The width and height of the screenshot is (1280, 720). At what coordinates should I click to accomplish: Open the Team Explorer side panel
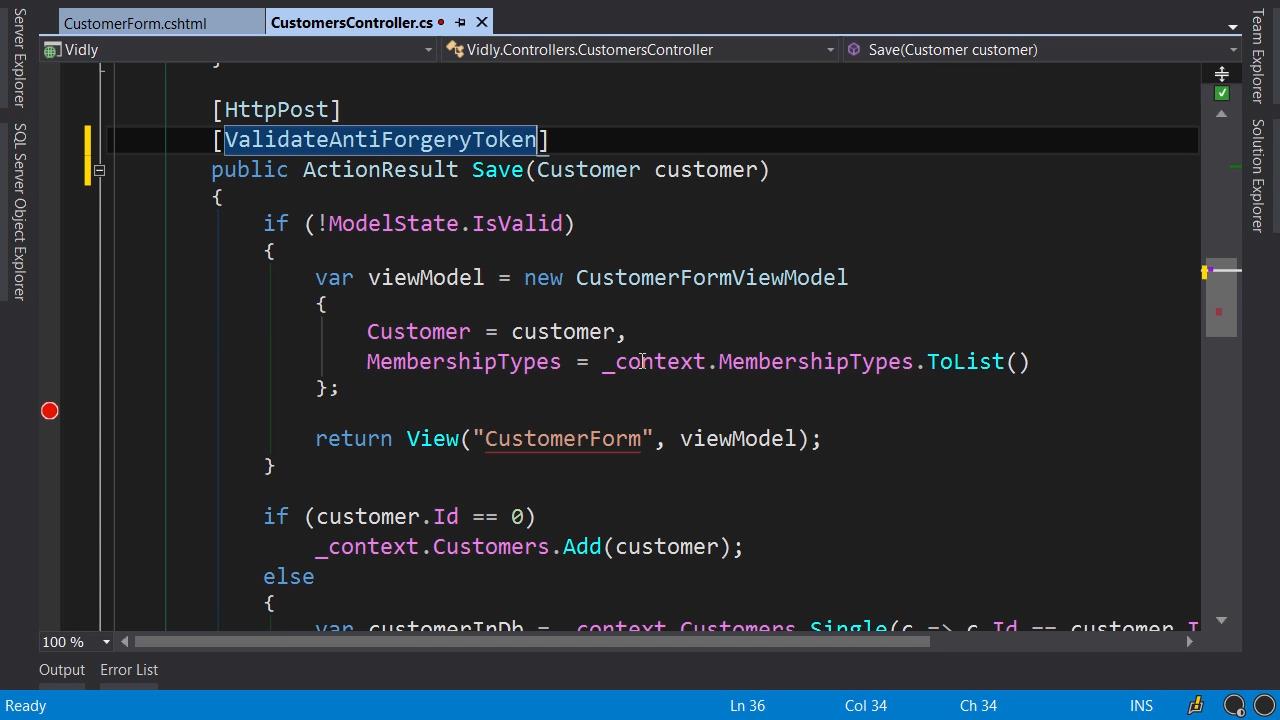click(x=1258, y=55)
